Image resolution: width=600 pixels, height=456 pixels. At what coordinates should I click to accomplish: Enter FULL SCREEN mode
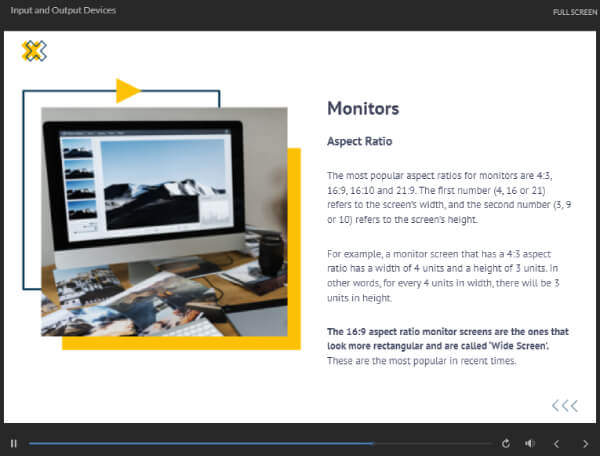pos(574,12)
